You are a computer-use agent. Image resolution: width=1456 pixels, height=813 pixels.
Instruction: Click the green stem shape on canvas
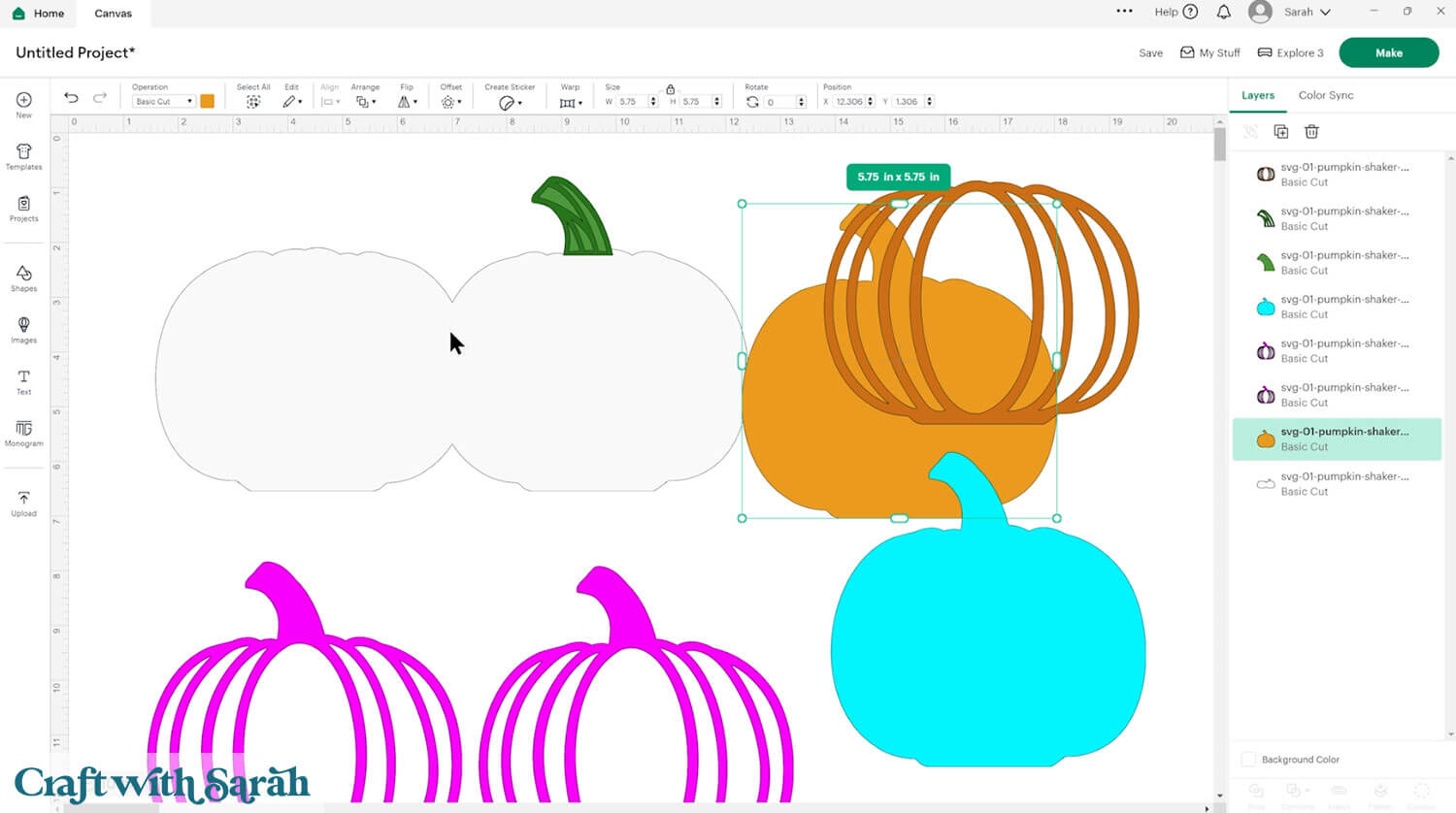[573, 218]
